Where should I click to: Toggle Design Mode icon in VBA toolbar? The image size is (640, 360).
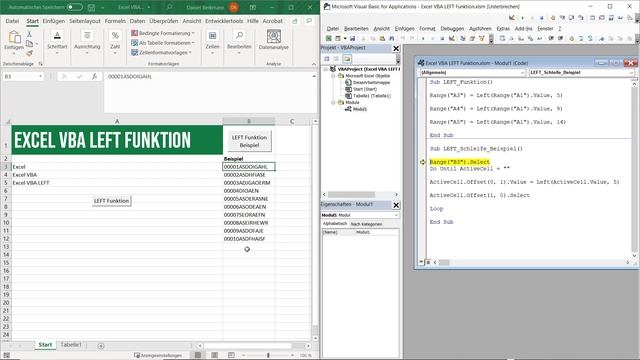click(x=451, y=38)
